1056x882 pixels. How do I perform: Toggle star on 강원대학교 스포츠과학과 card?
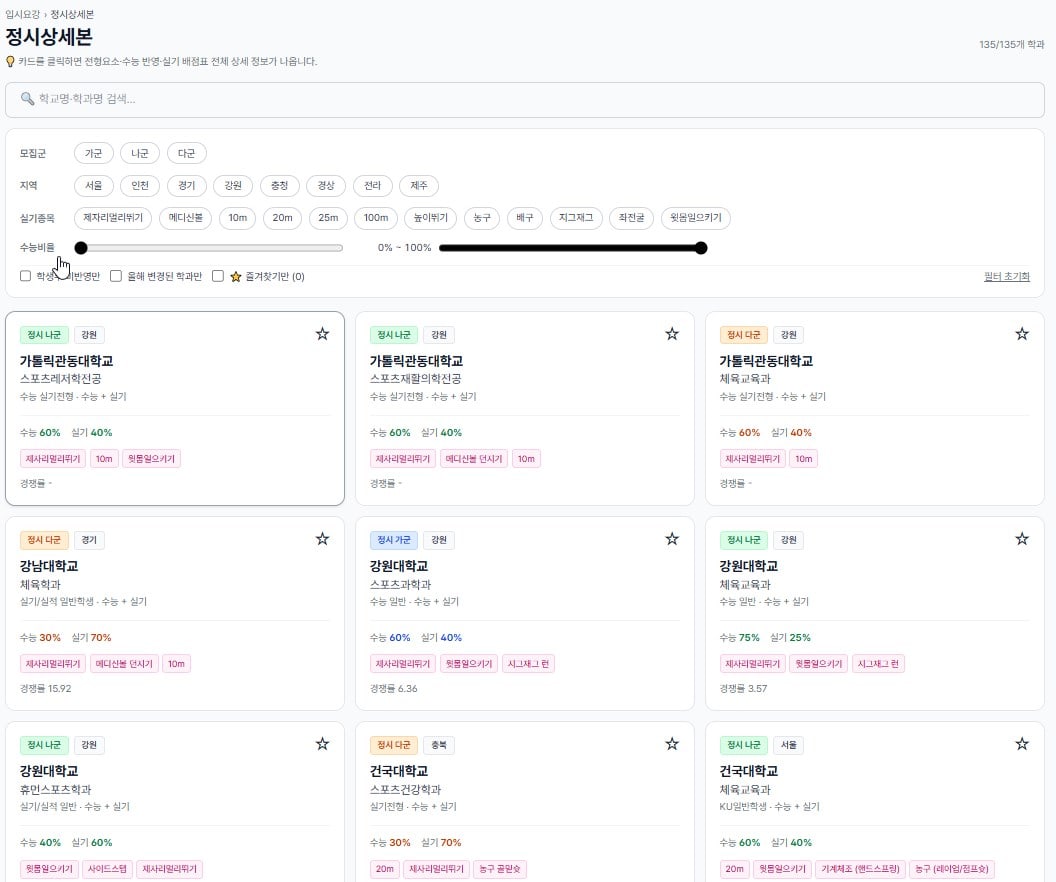pyautogui.click(x=671, y=539)
